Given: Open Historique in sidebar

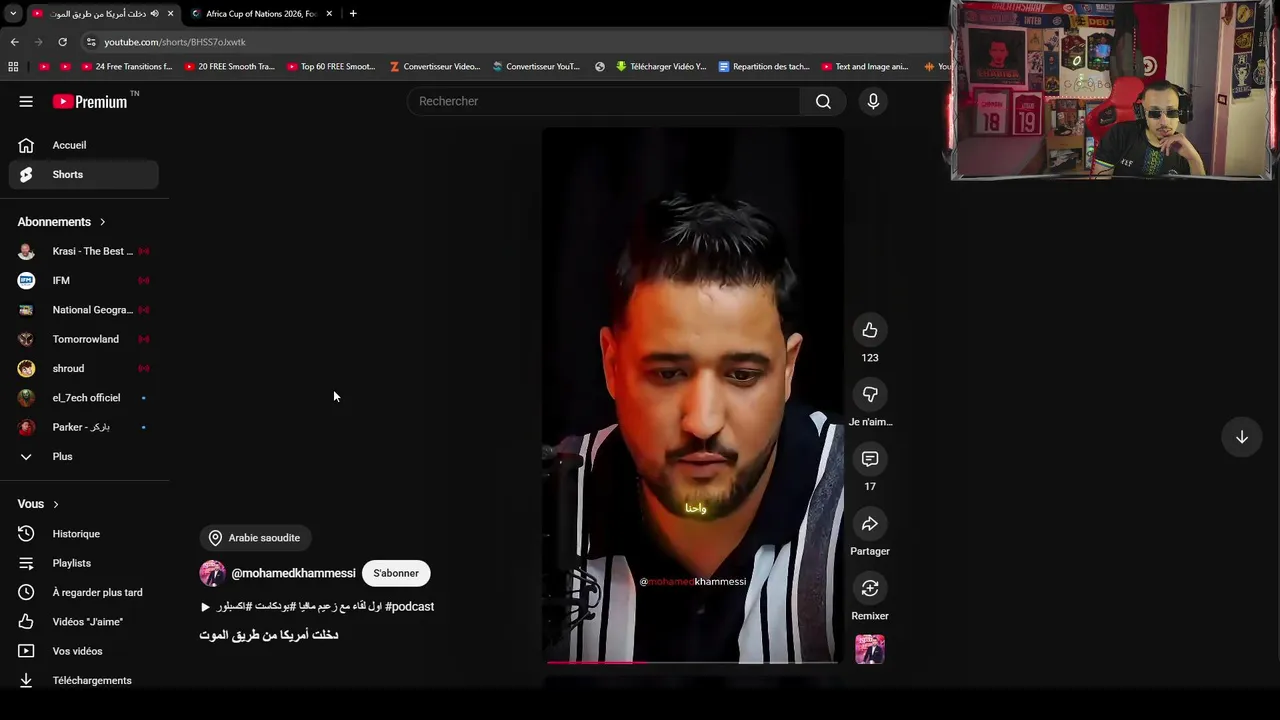Looking at the screenshot, I should (x=84, y=534).
